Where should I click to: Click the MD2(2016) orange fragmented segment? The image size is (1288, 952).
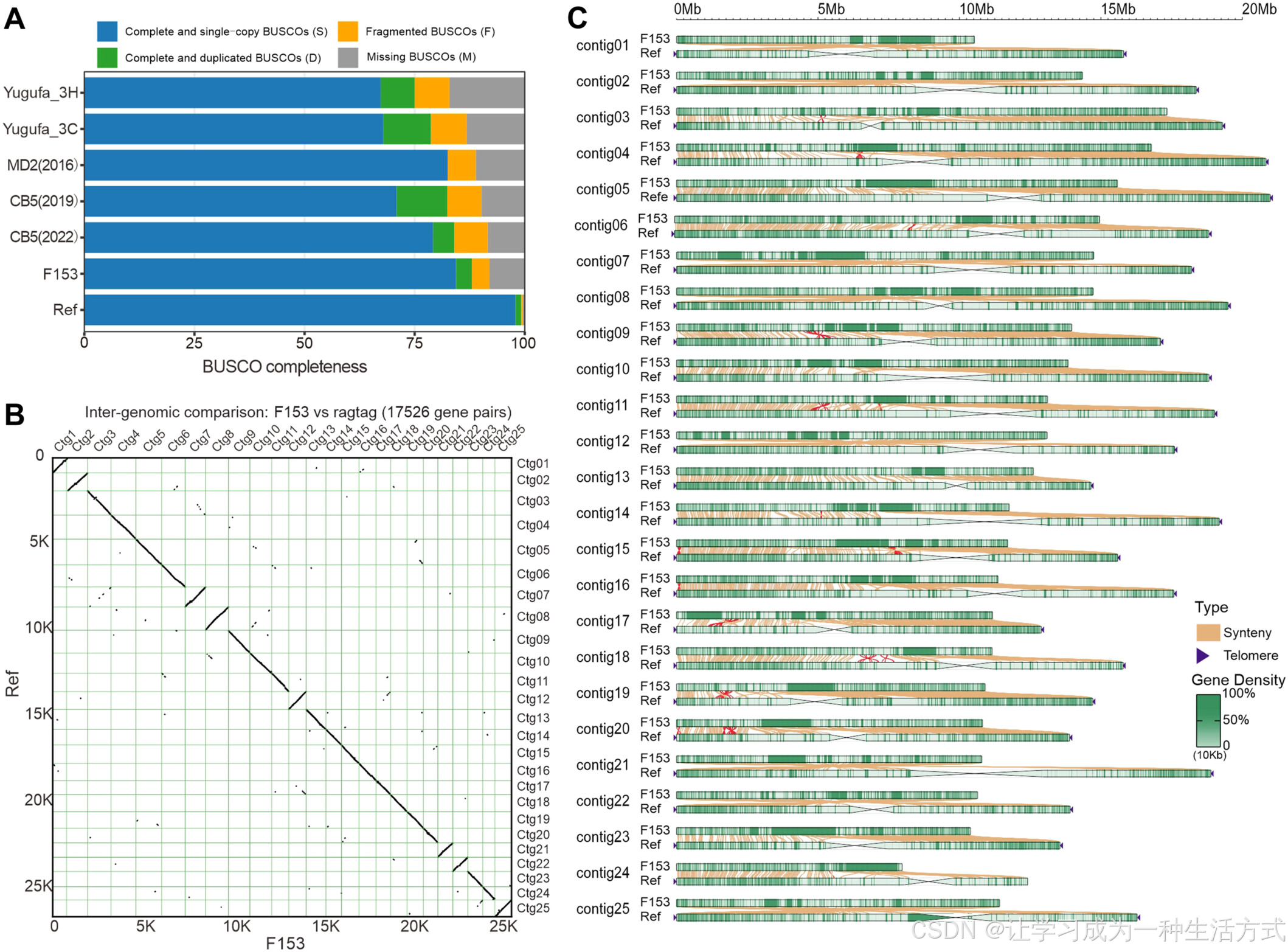[461, 165]
